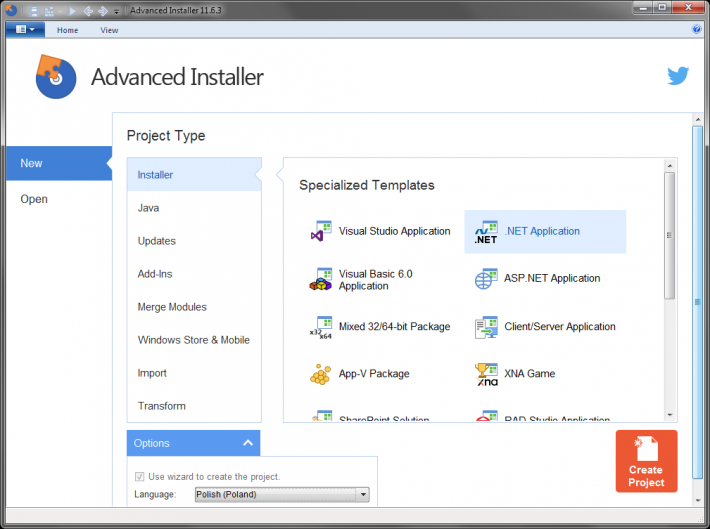
Task: Click the ASP.NET Application globe icon
Action: coord(486,279)
